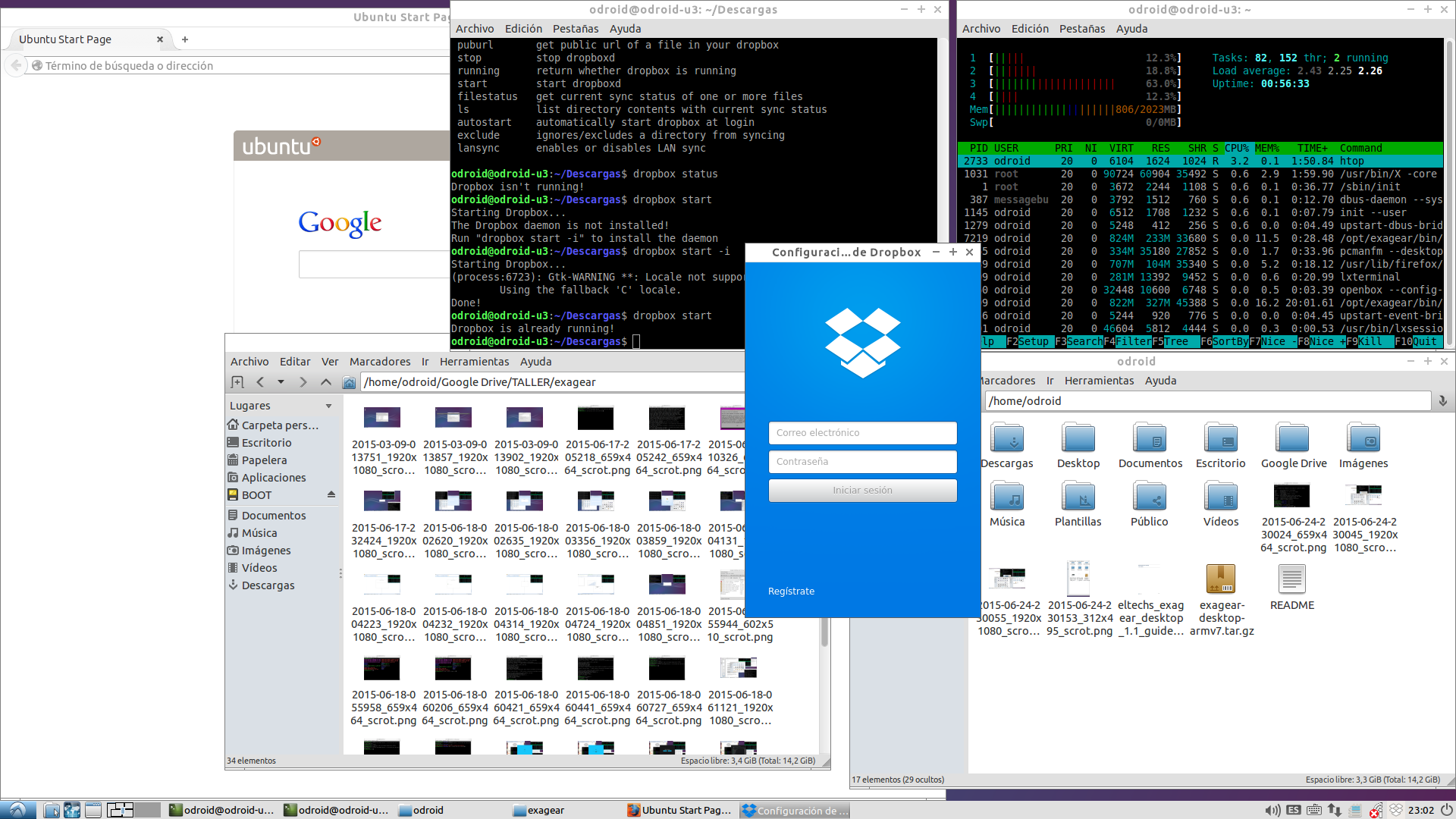Image resolution: width=1456 pixels, height=819 pixels.
Task: Open the navigation history dropdown arrow
Action: pyautogui.click(x=281, y=382)
